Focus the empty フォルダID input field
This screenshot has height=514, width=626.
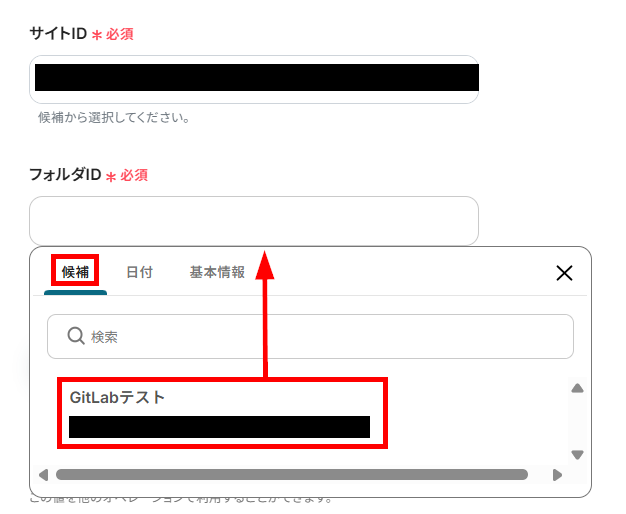click(x=254, y=220)
